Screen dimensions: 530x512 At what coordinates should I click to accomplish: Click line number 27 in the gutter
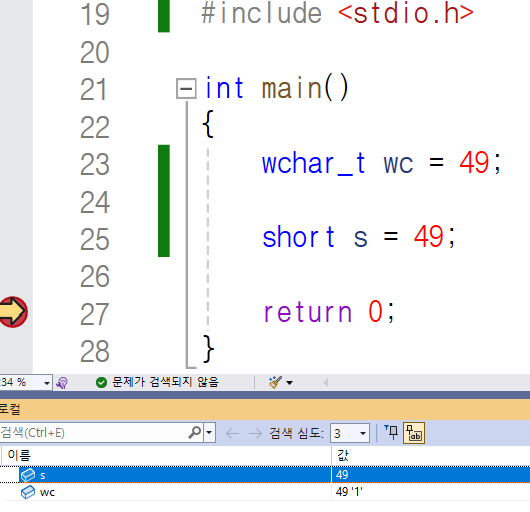pyautogui.click(x=95, y=314)
